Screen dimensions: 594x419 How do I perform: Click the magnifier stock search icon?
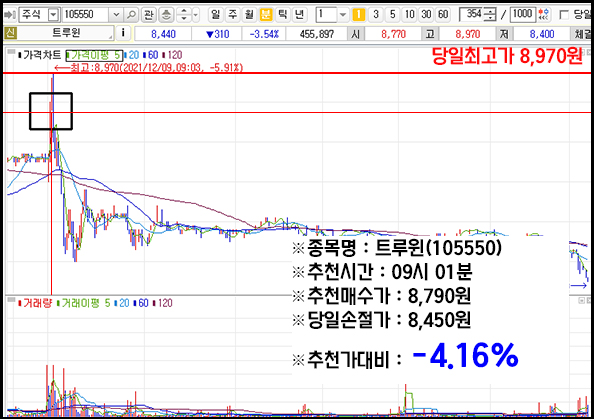coord(131,15)
